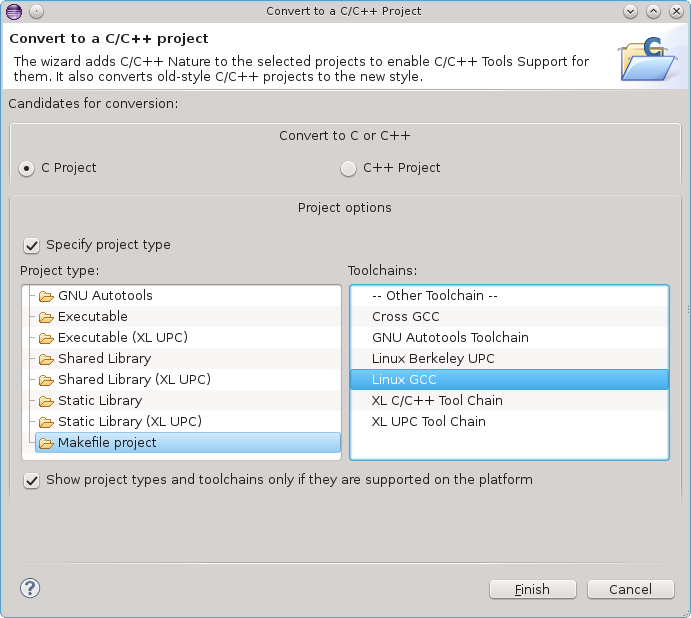Select Static Library (XL UPC) project type
The height and width of the screenshot is (618, 691).
pyautogui.click(x=130, y=421)
